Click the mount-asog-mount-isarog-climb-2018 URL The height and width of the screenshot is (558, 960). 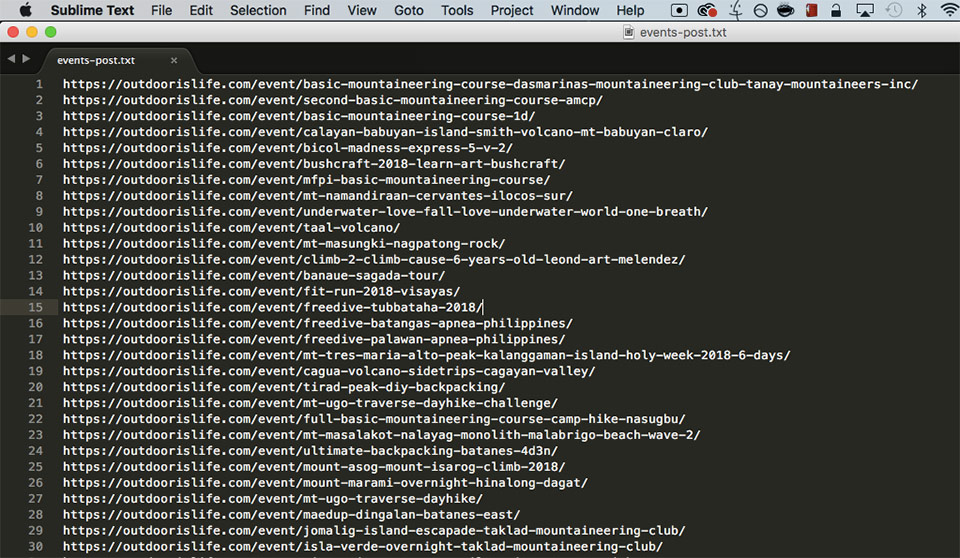(x=314, y=466)
